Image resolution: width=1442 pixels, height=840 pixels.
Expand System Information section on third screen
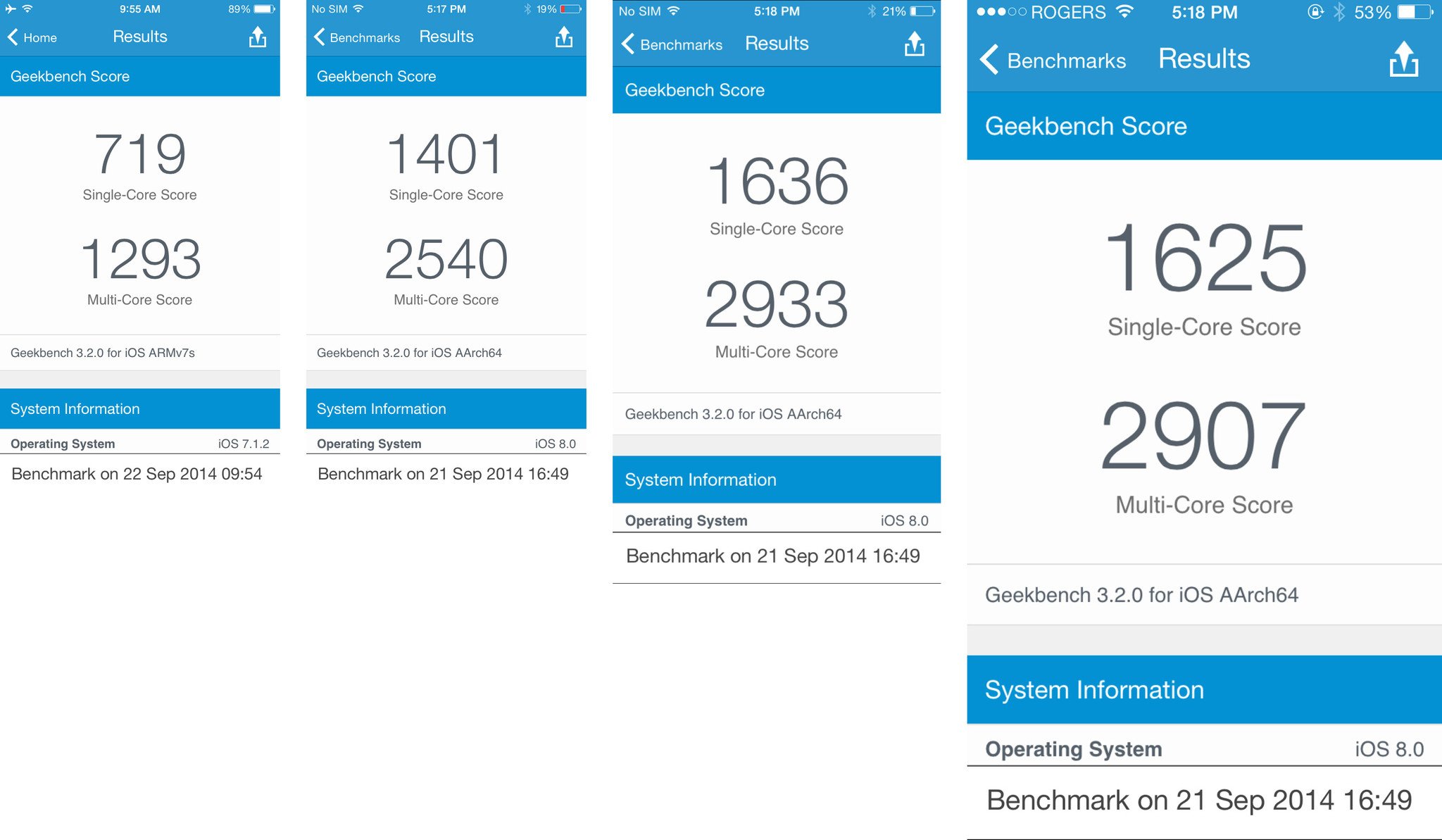pyautogui.click(x=780, y=478)
